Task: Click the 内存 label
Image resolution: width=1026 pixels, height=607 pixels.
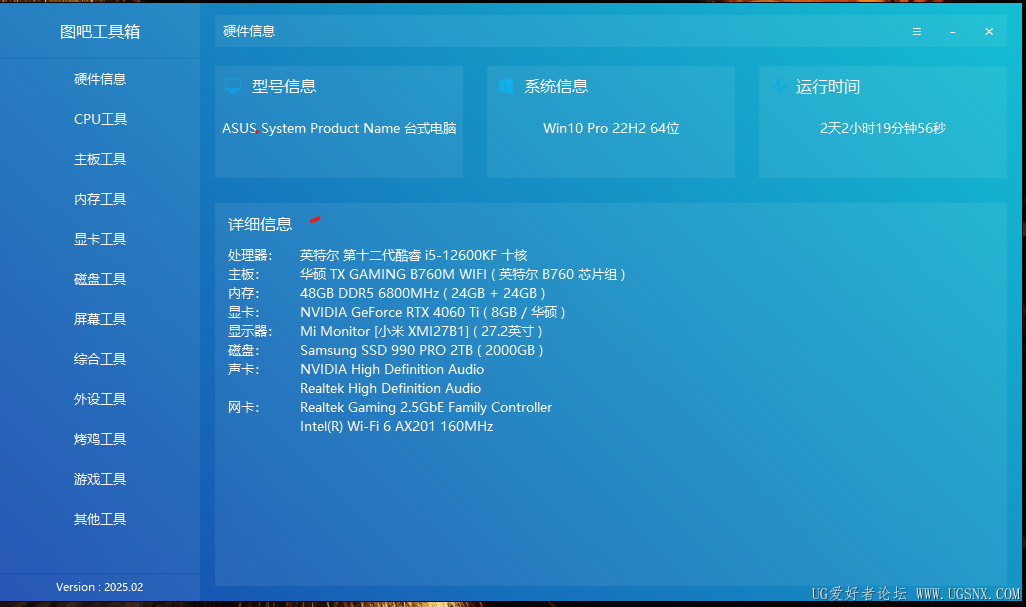Action: tap(243, 293)
